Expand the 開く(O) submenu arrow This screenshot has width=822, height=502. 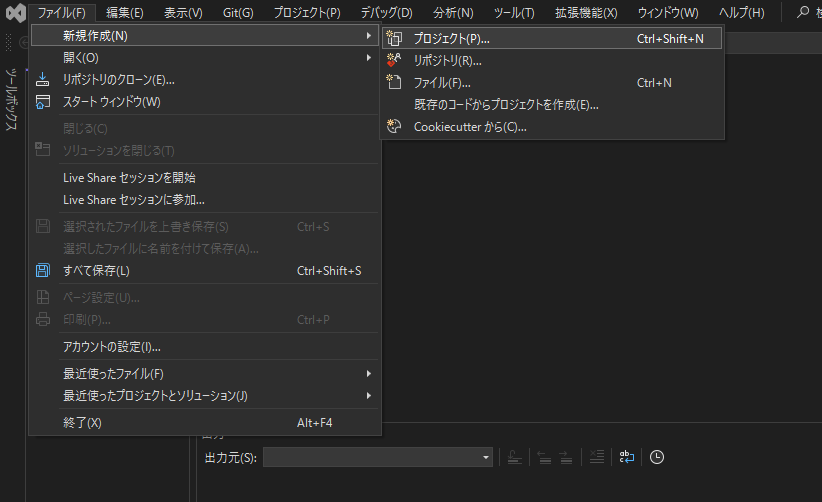pyautogui.click(x=369, y=58)
